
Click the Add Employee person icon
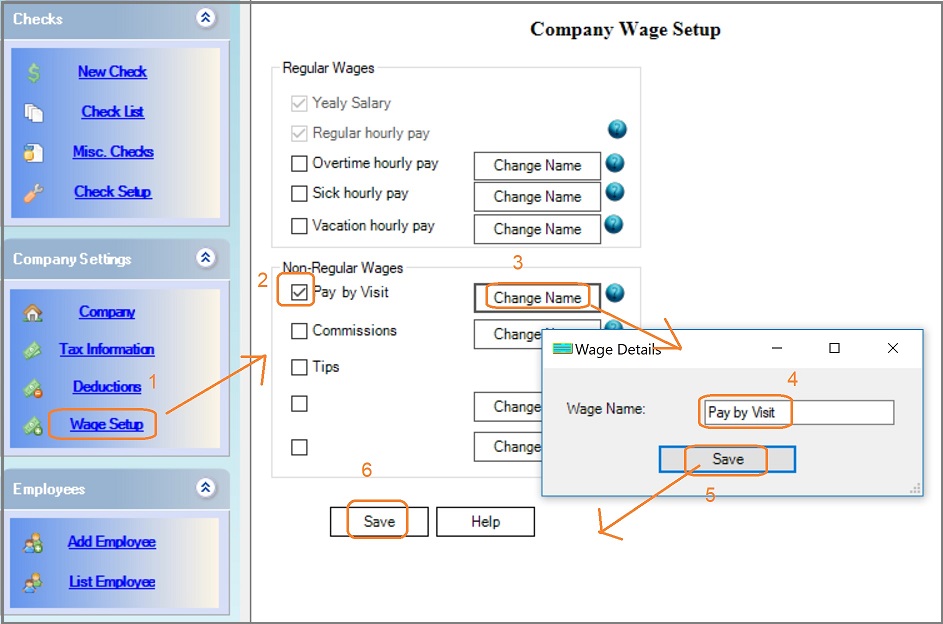click(x=33, y=542)
